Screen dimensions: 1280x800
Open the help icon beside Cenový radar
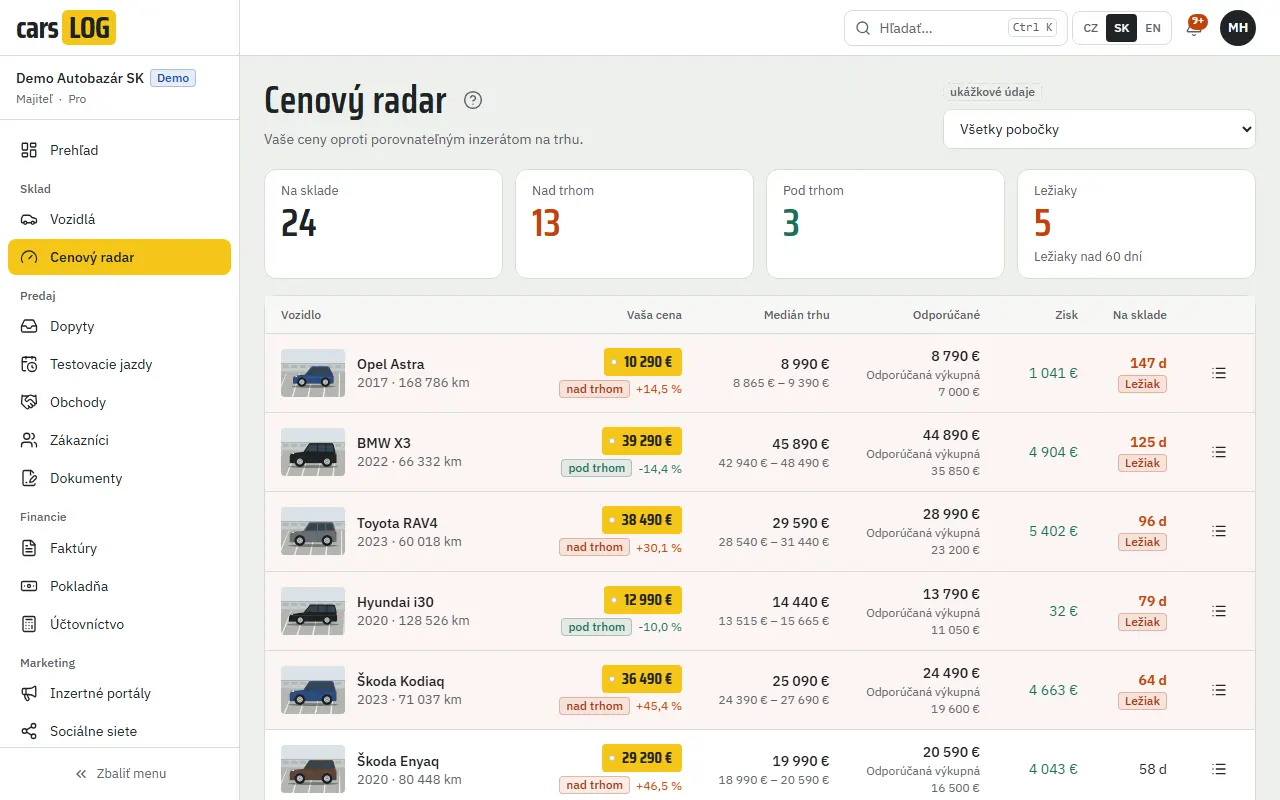473,100
